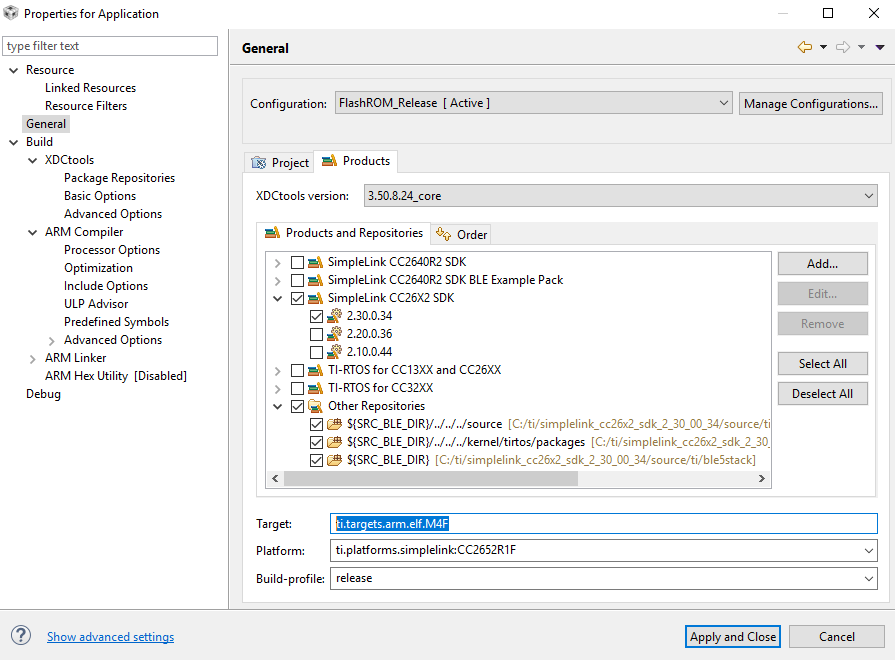Open back-history dropdown arrow beside back icon
The height and width of the screenshot is (660, 895).
(823, 47)
